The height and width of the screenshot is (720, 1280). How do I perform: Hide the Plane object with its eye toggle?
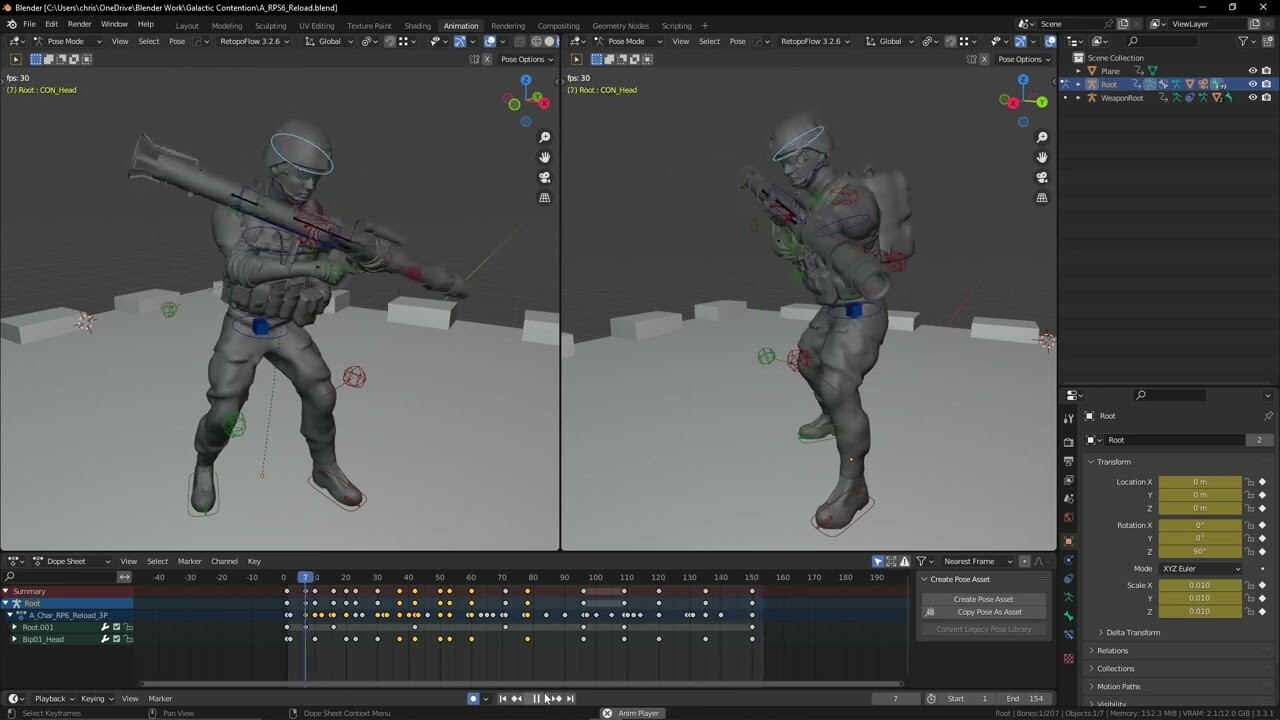point(1253,70)
